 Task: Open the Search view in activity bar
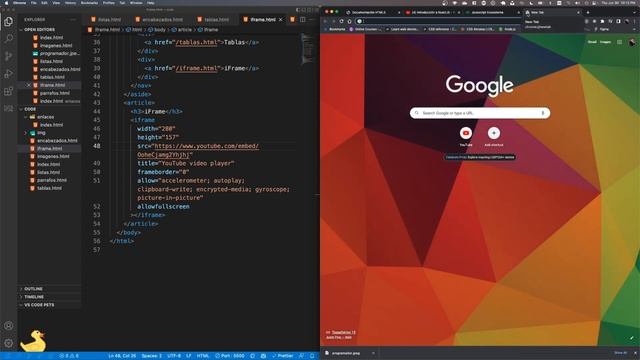[8, 39]
